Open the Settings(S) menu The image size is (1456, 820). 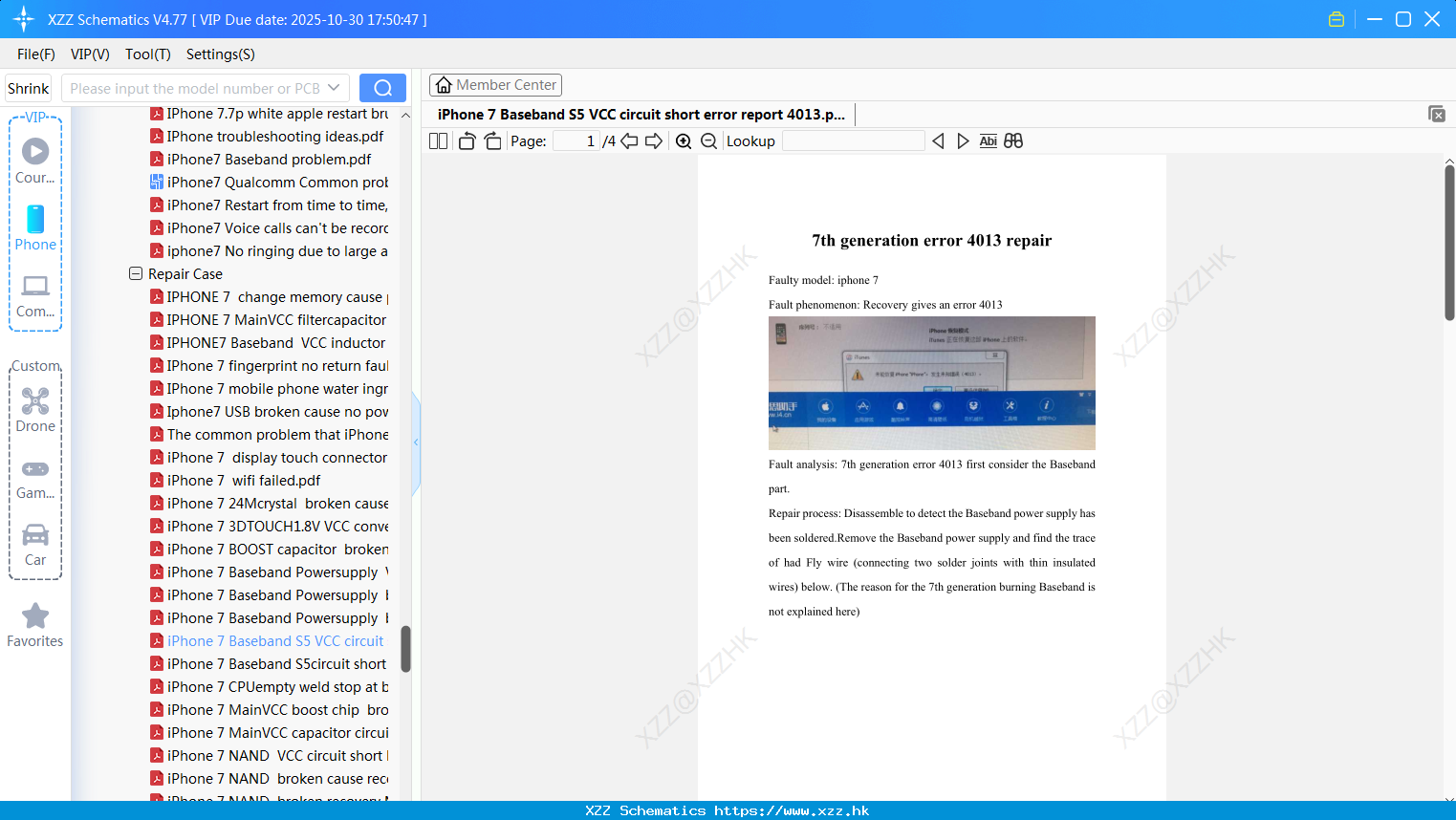221,54
